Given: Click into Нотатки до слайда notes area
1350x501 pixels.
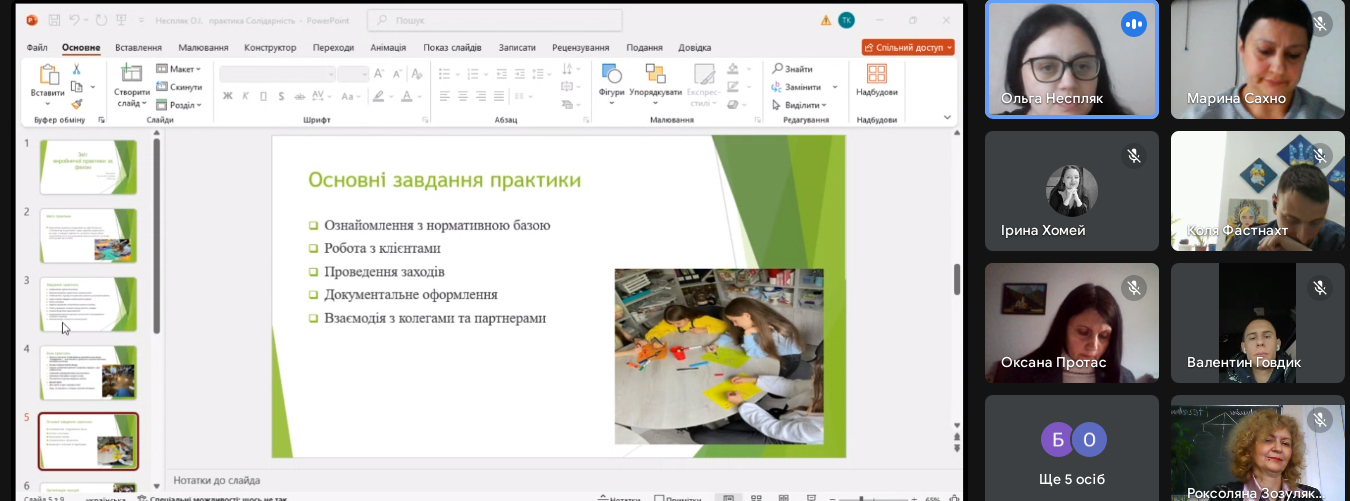Looking at the screenshot, I should coord(560,480).
